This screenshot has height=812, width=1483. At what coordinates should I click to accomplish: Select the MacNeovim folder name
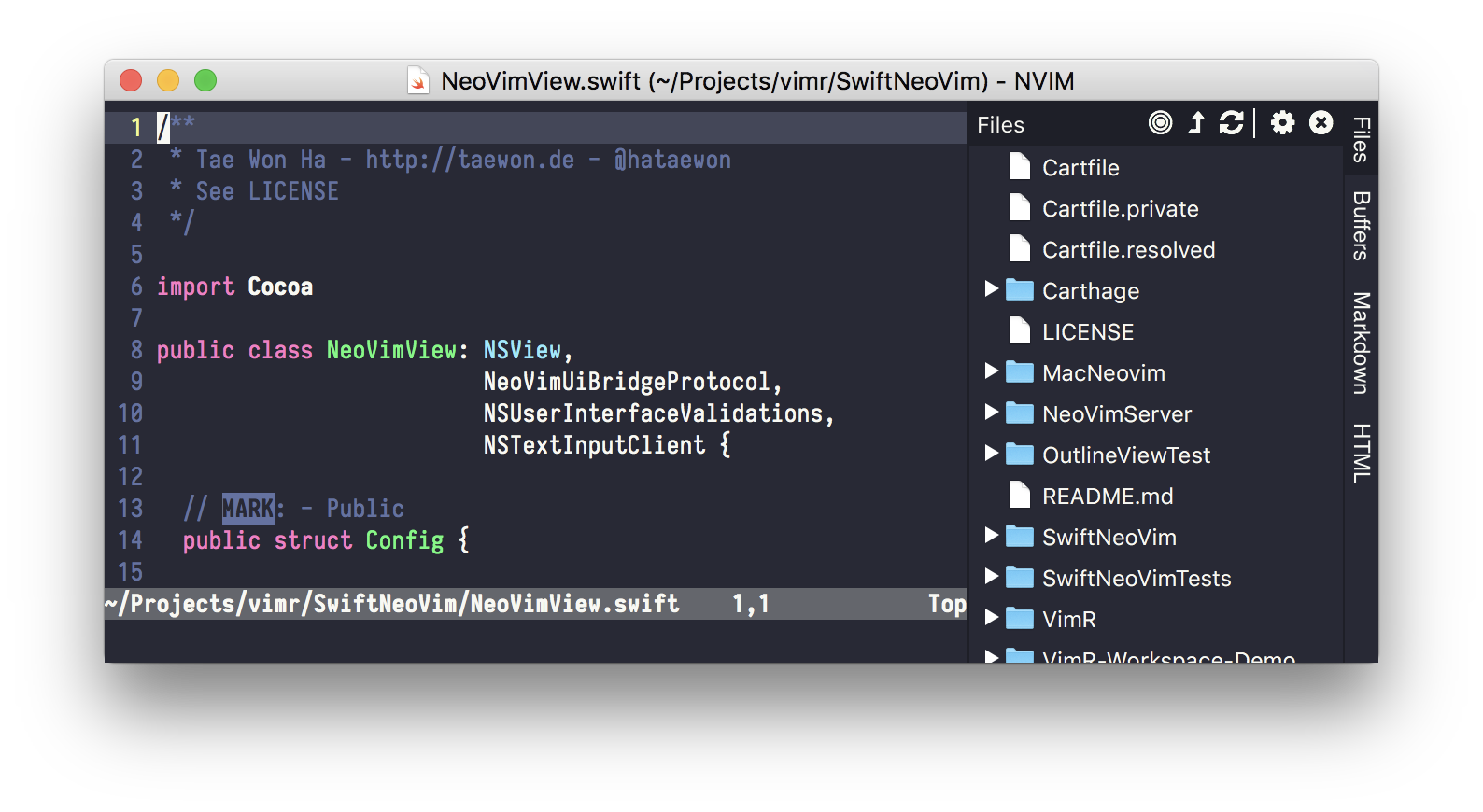[x=1104, y=373]
